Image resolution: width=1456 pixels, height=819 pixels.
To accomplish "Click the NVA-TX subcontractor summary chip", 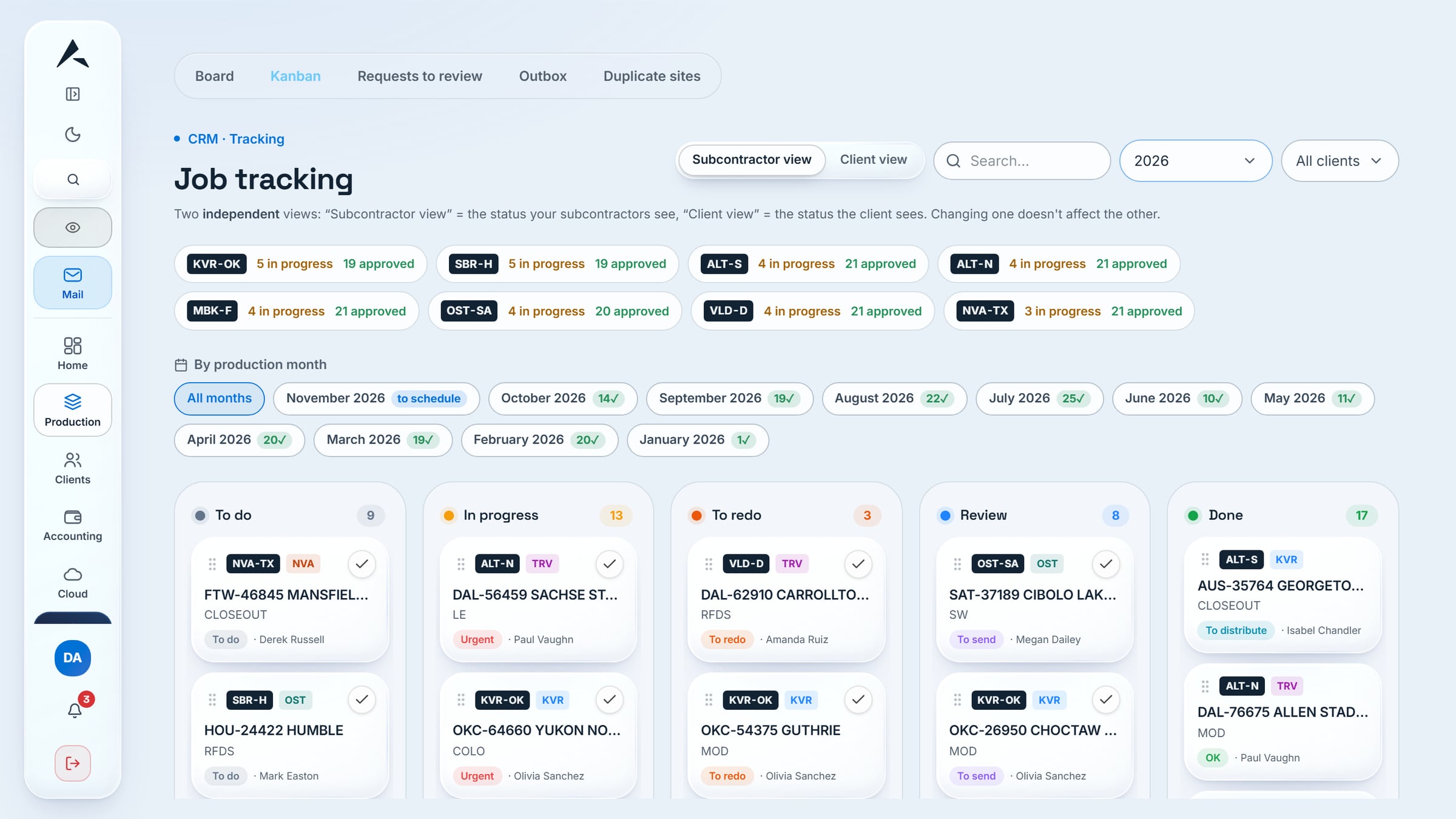I will [1069, 311].
